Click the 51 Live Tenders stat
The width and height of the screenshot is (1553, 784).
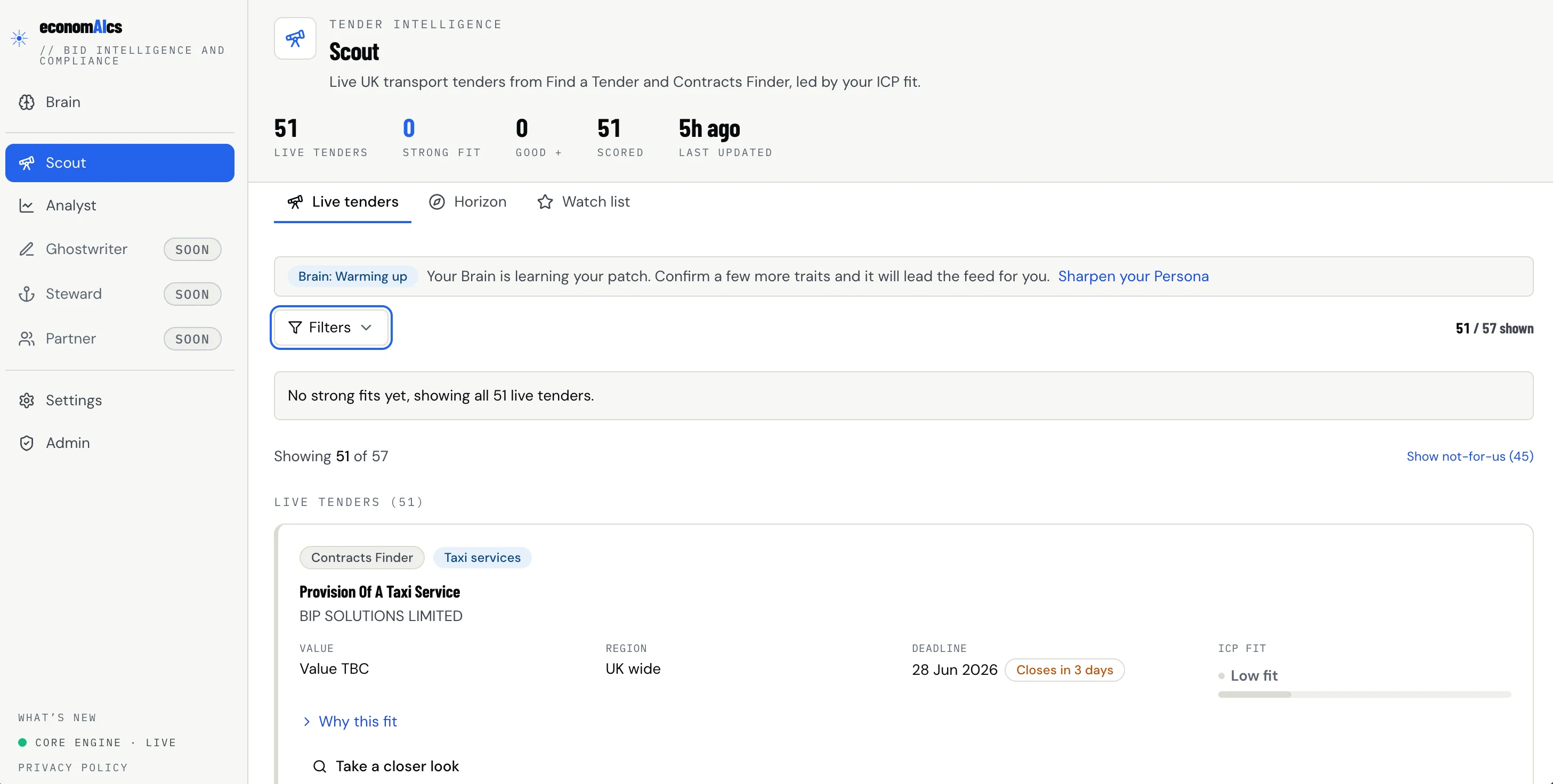point(321,137)
